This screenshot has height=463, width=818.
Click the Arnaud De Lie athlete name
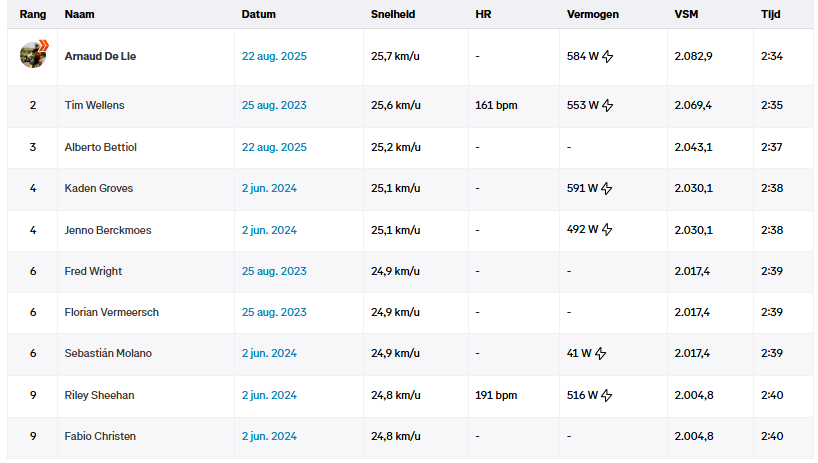point(100,56)
